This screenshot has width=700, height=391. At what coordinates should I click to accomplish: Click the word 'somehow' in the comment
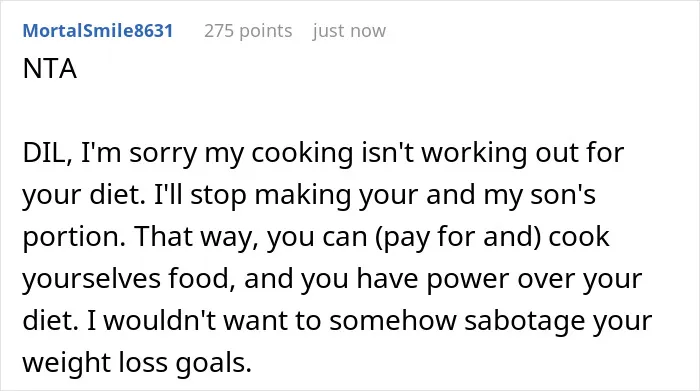[x=393, y=320]
